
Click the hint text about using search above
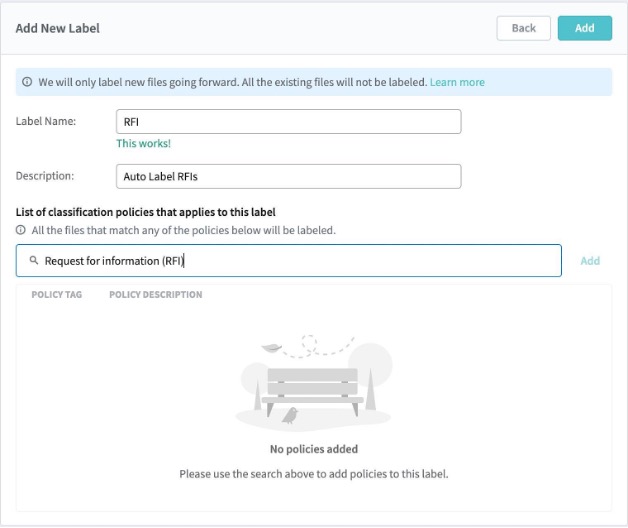313,473
